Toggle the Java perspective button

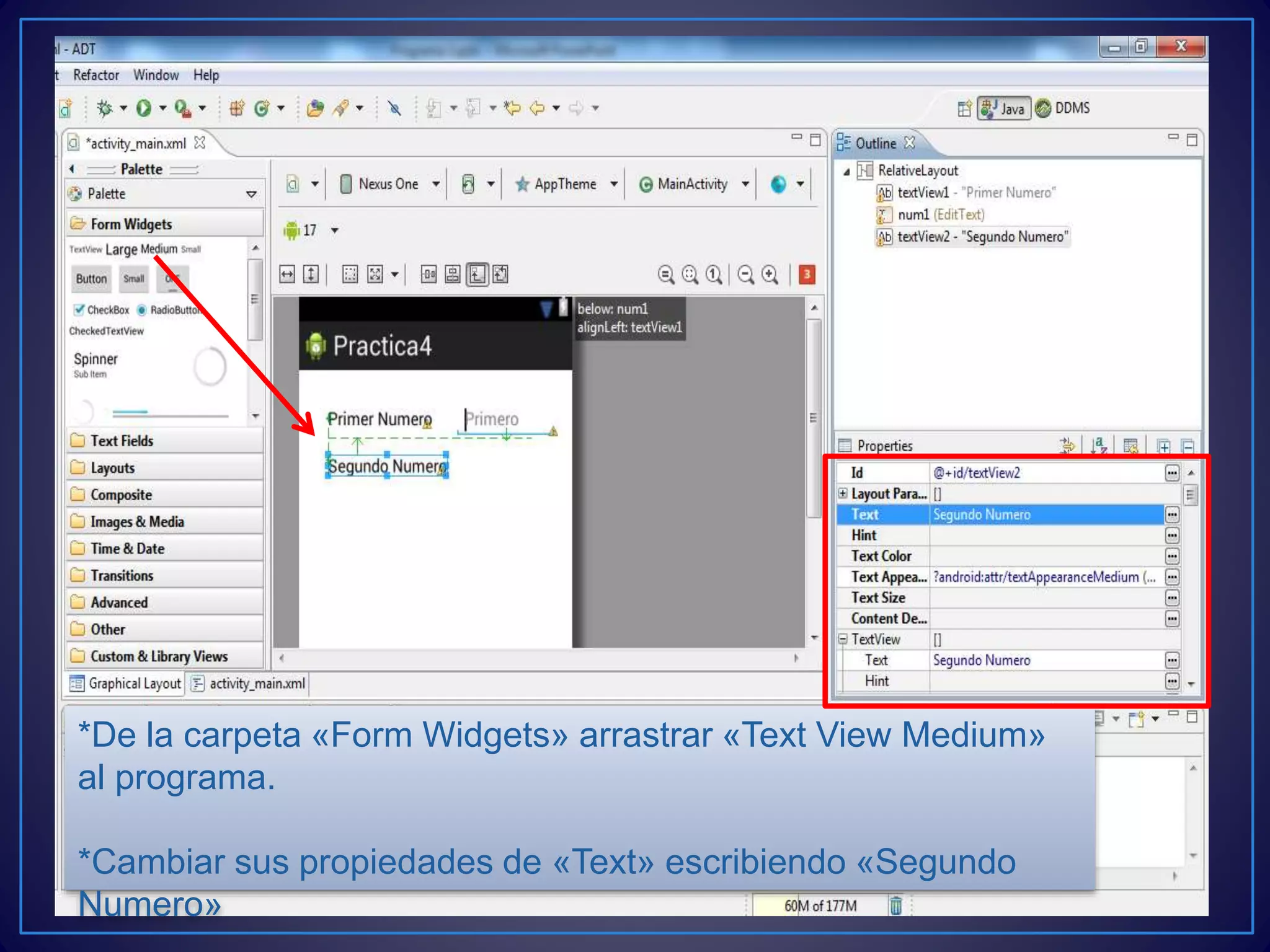click(x=1004, y=108)
